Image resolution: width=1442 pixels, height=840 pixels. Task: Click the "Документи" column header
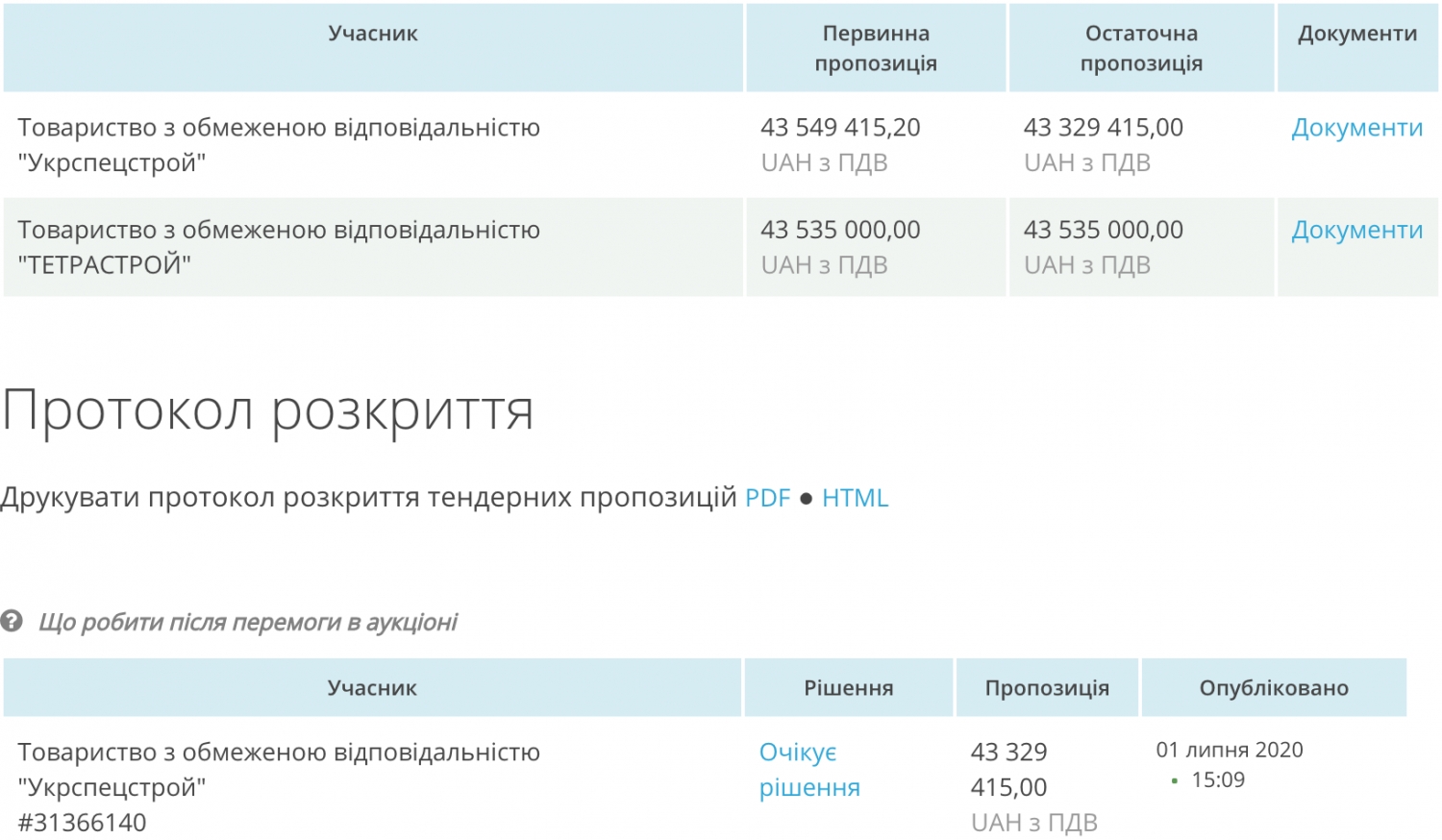[x=1357, y=34]
